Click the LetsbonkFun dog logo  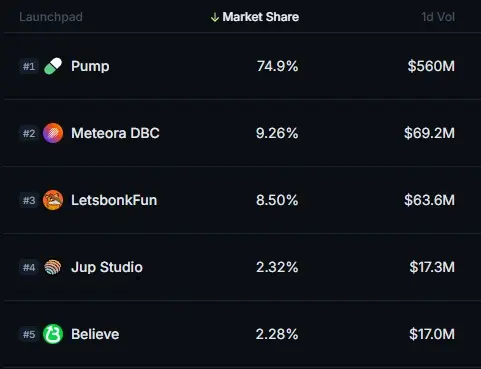pyautogui.click(x=53, y=200)
